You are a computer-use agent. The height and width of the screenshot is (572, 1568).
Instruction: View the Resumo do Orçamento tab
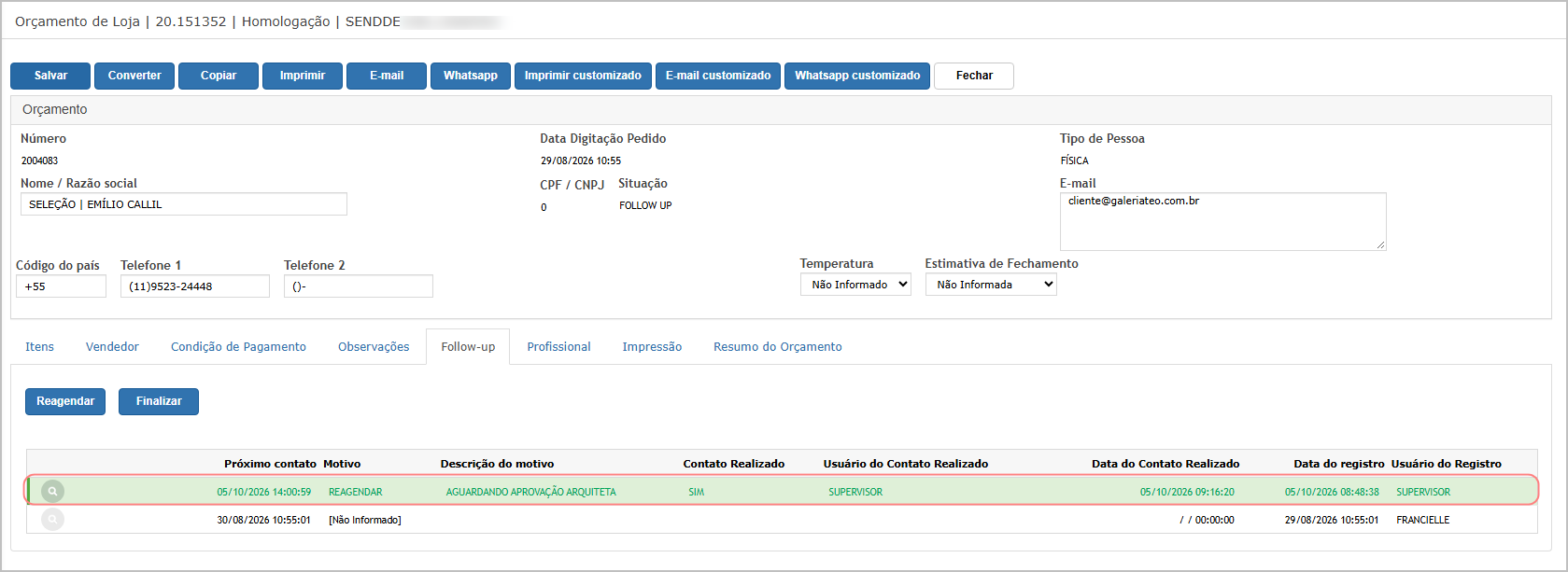778,347
